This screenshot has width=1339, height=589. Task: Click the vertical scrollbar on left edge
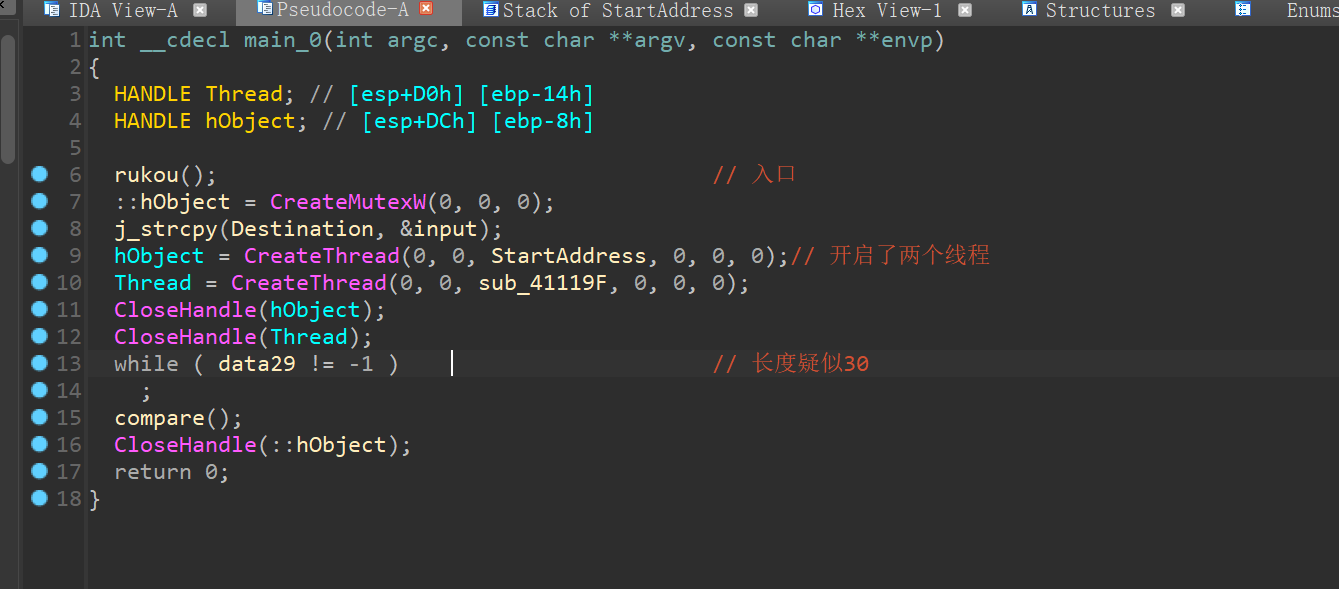pyautogui.click(x=8, y=100)
